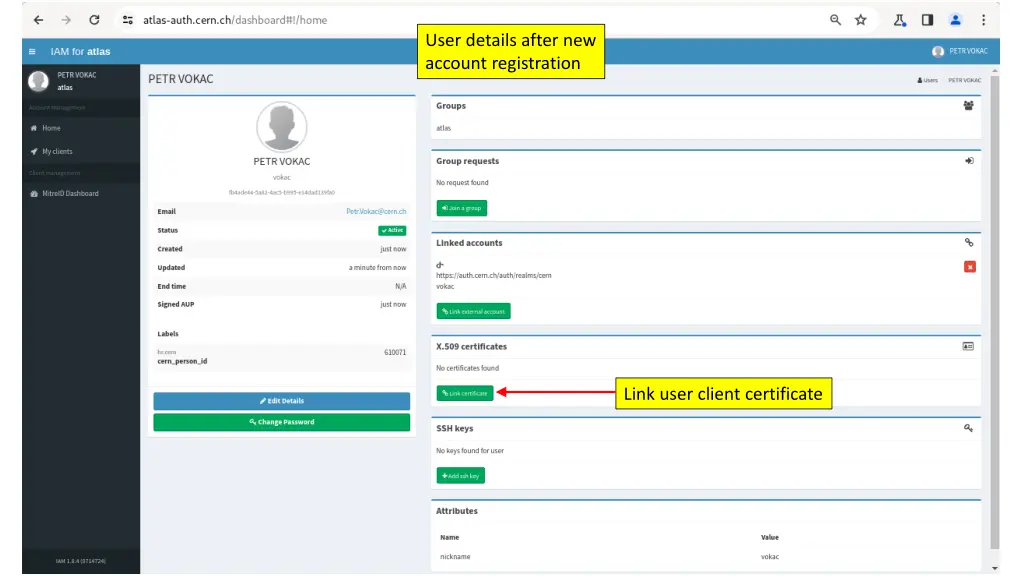The height and width of the screenshot is (576, 1024).
Task: Click the large profile avatar picture
Action: click(x=281, y=127)
